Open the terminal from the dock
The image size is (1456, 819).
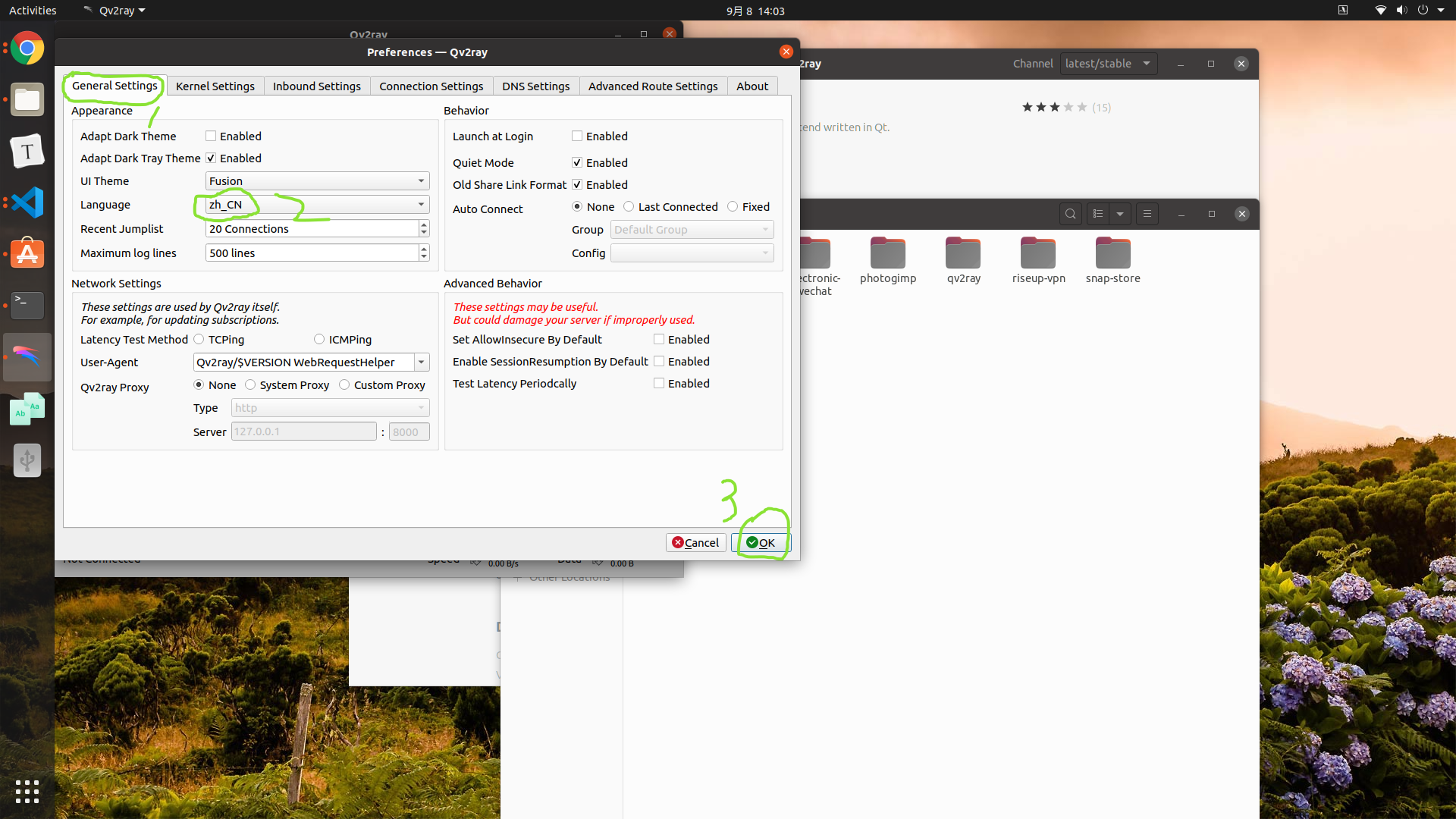click(x=27, y=305)
